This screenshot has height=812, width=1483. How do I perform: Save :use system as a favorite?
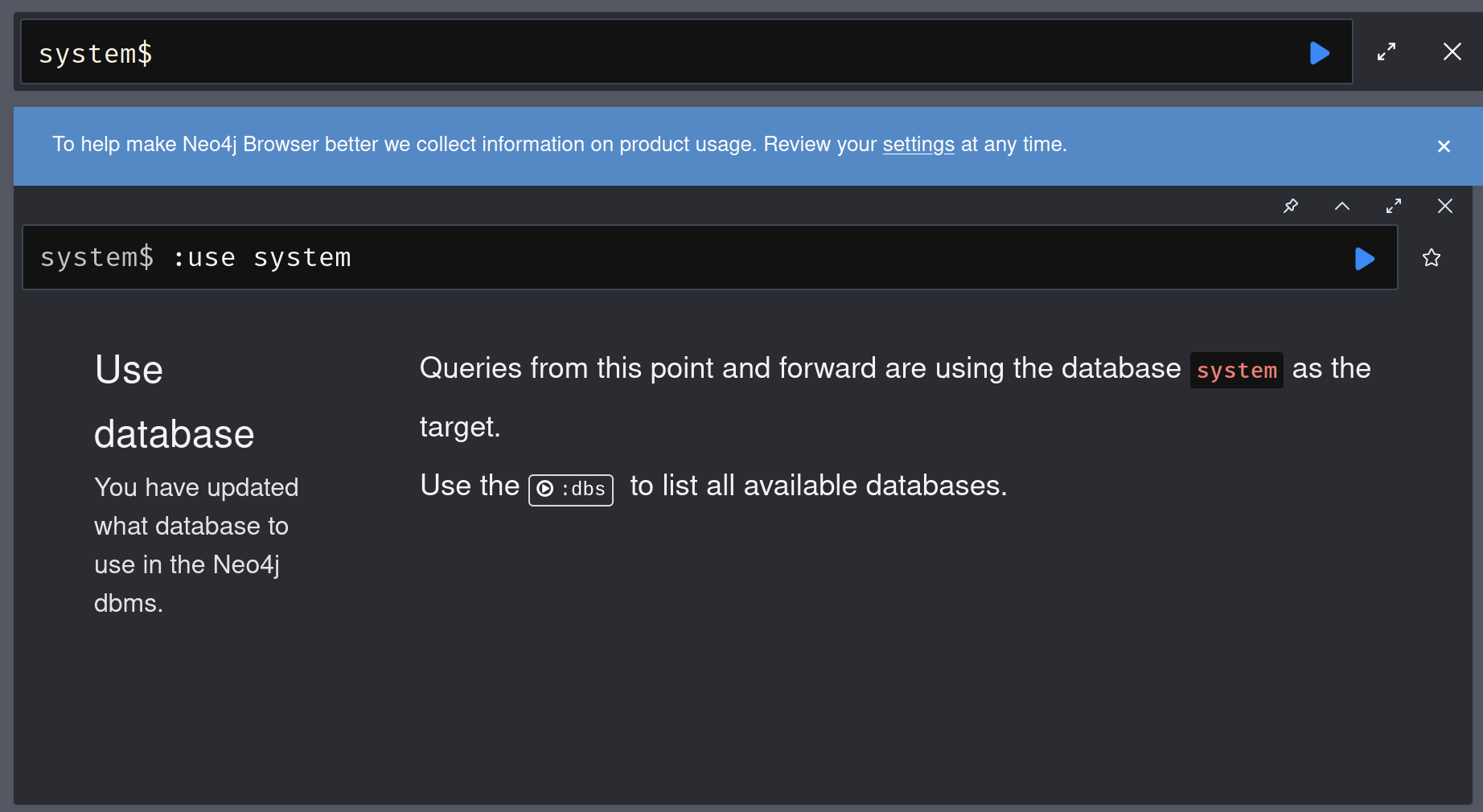(x=1432, y=258)
